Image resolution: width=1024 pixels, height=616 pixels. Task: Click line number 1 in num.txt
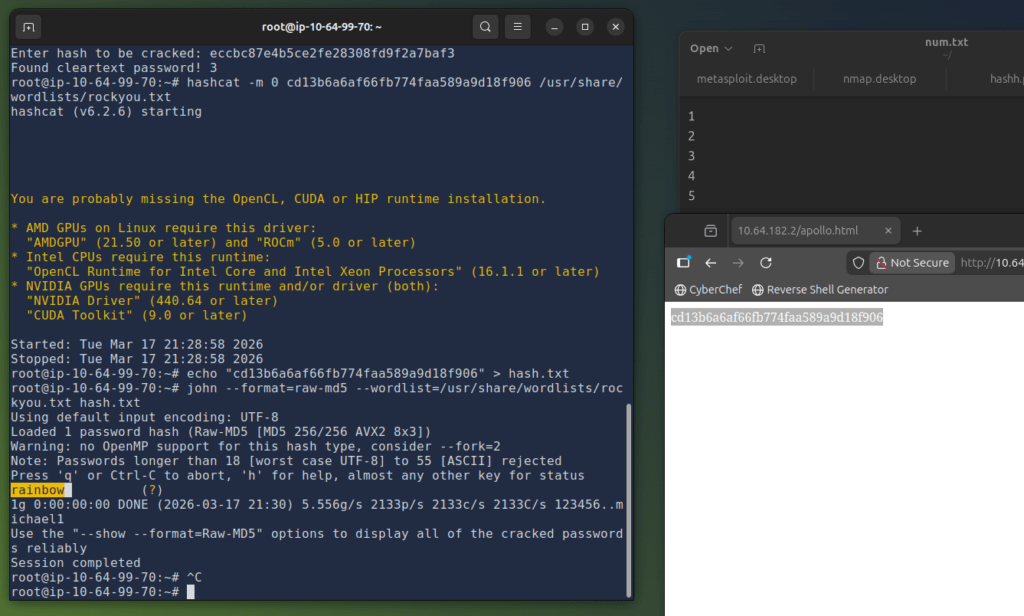pyautogui.click(x=691, y=116)
